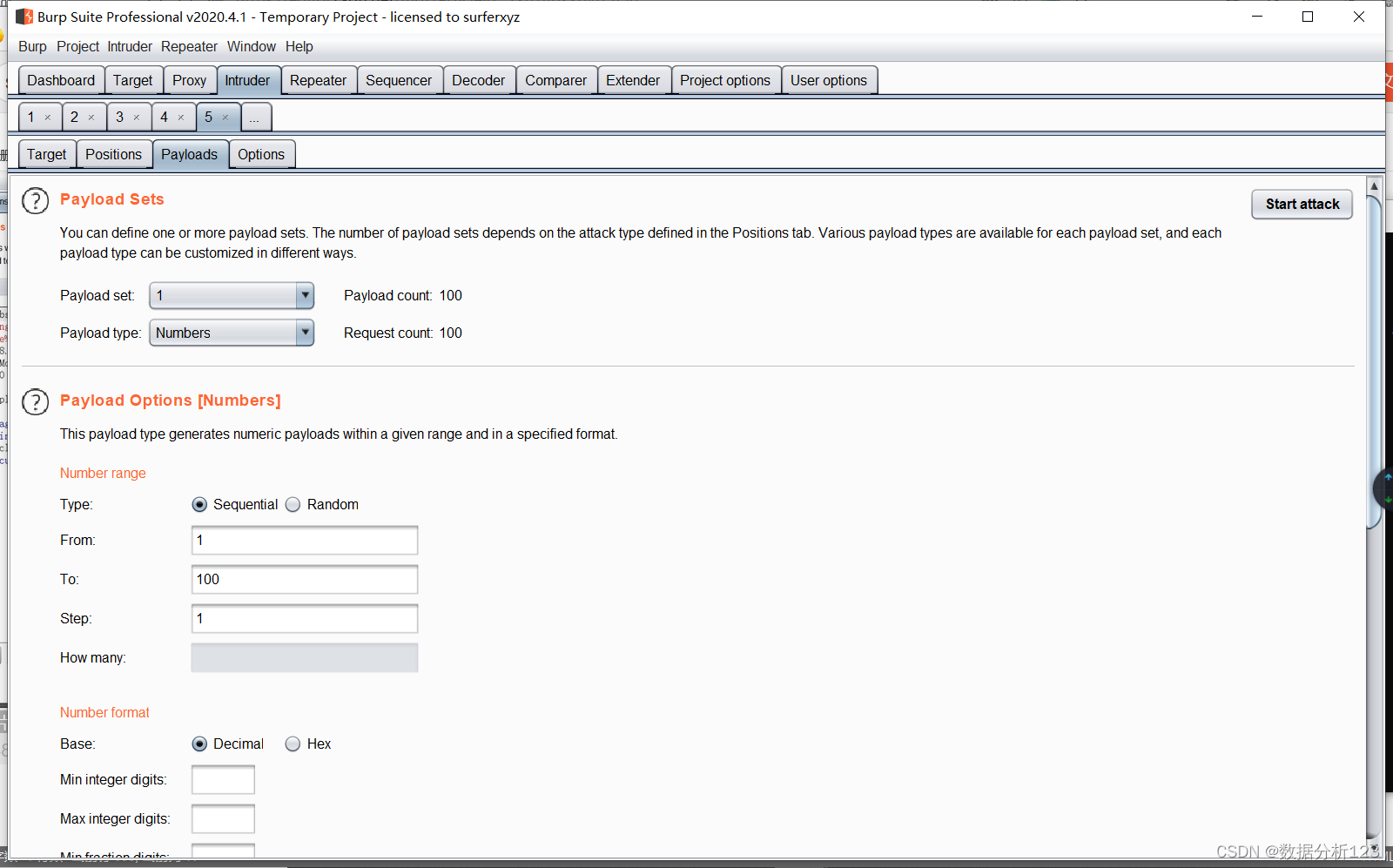Image resolution: width=1393 pixels, height=868 pixels.
Task: Click the Max integer digits field
Action: click(x=223, y=818)
